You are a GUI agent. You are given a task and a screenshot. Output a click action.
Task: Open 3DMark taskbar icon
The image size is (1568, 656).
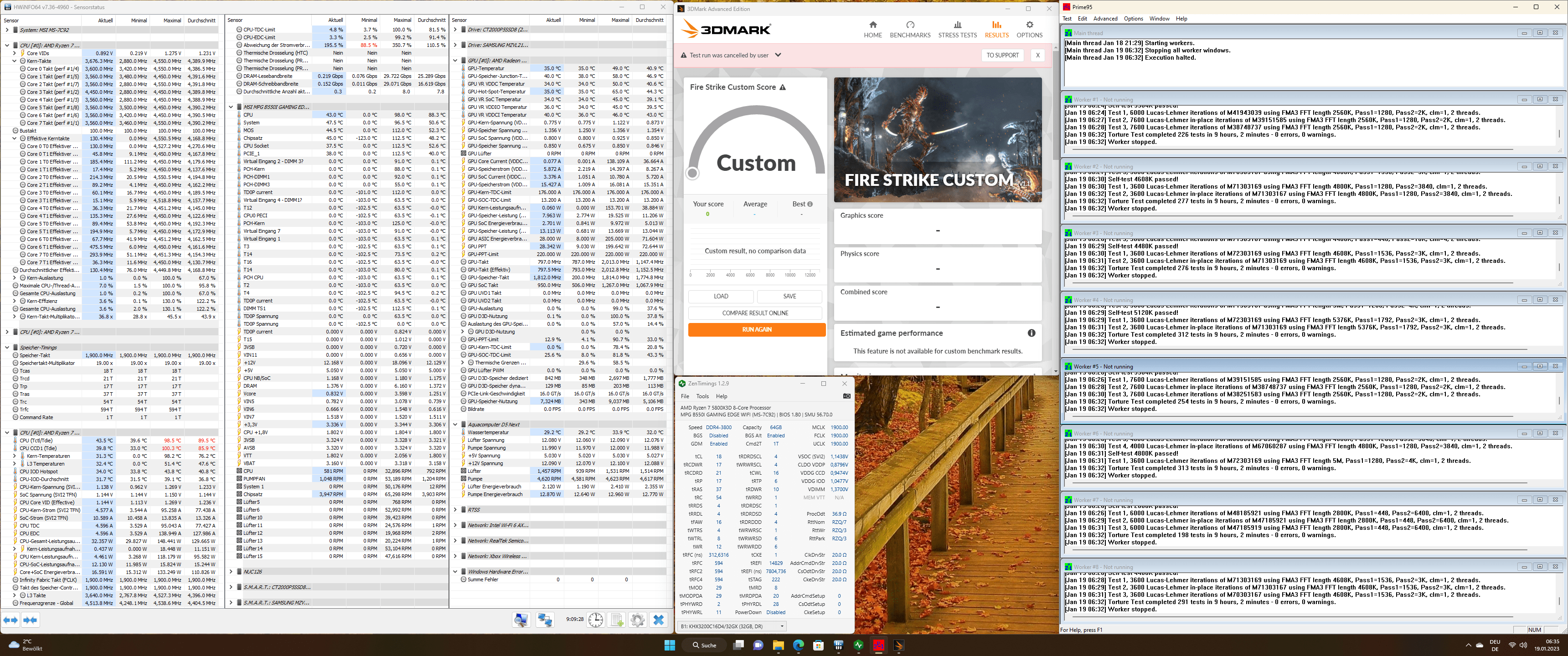898,645
